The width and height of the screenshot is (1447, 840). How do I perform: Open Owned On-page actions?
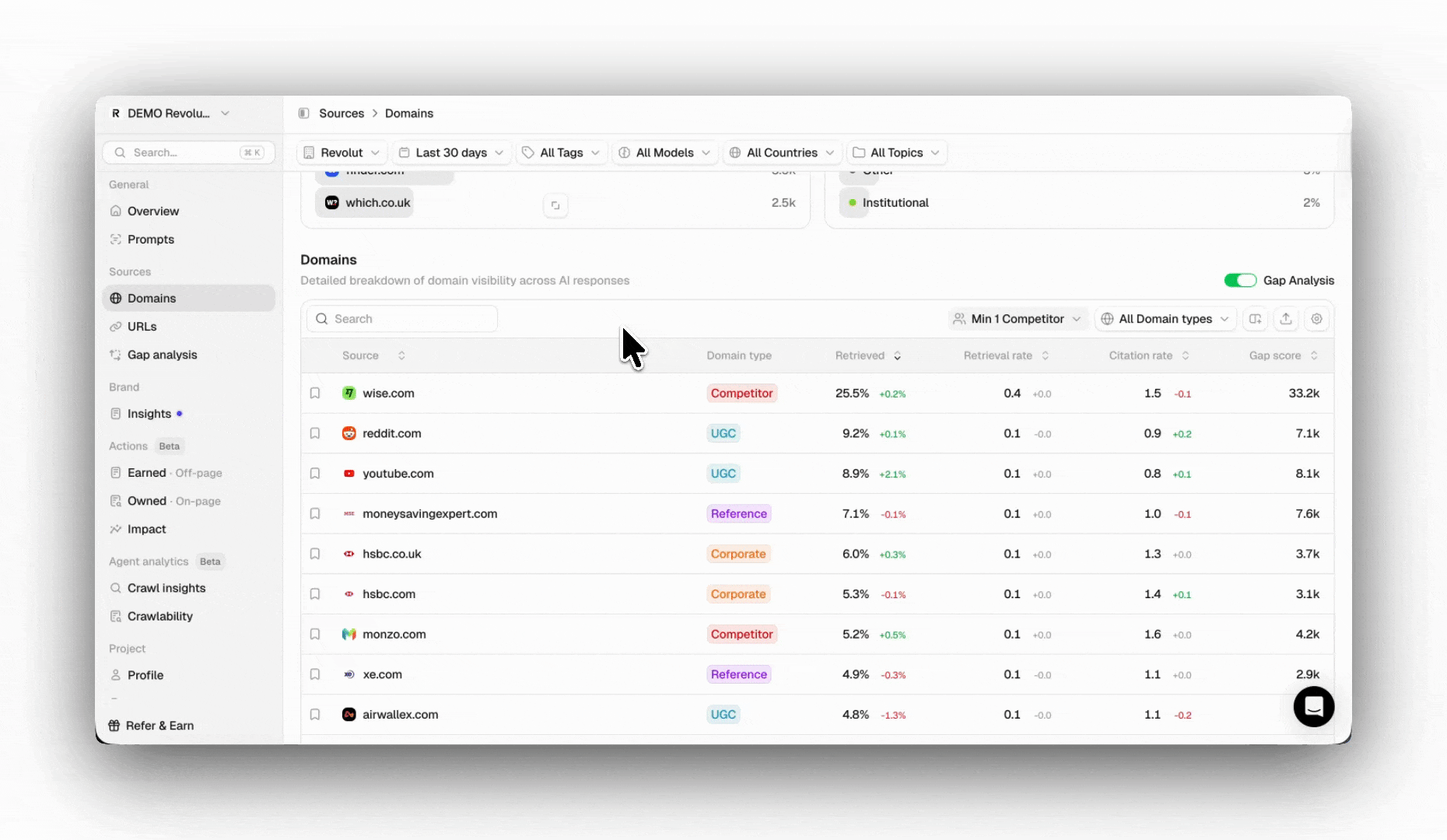(188, 501)
